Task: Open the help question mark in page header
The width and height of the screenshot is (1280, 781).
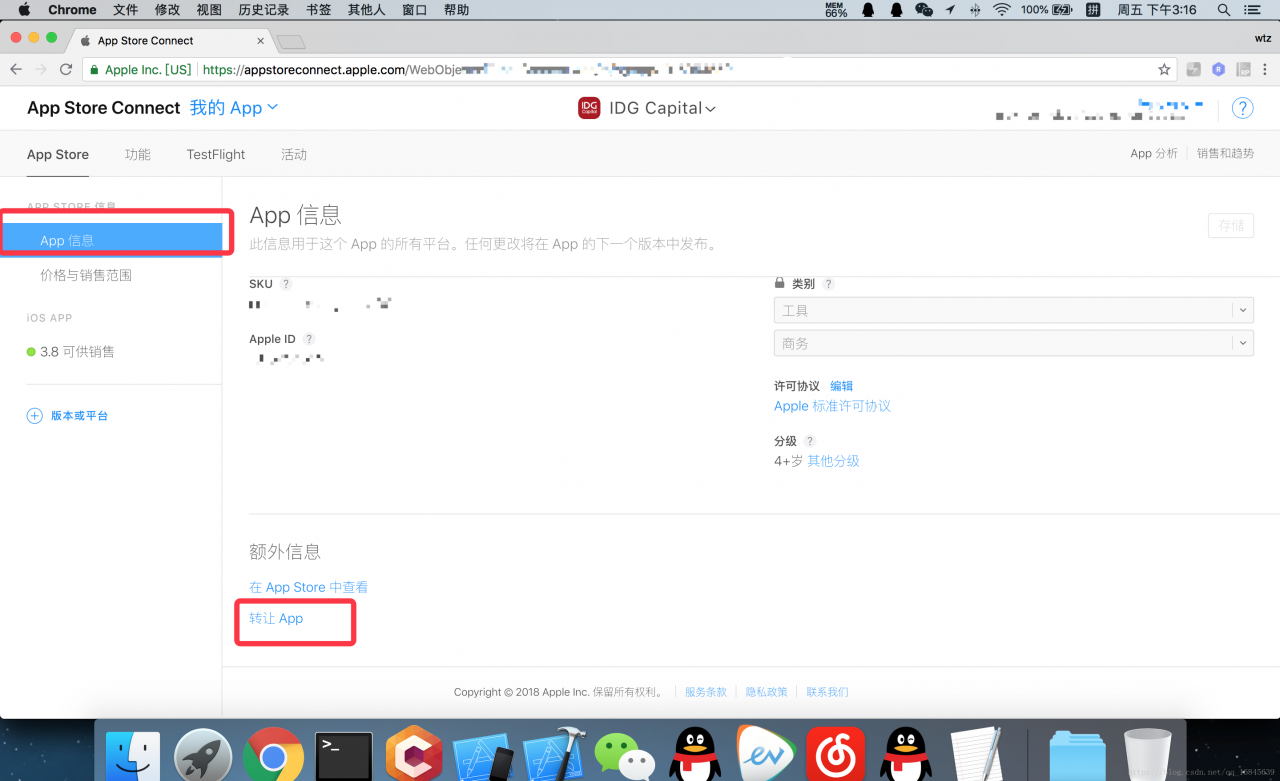Action: [x=1242, y=108]
